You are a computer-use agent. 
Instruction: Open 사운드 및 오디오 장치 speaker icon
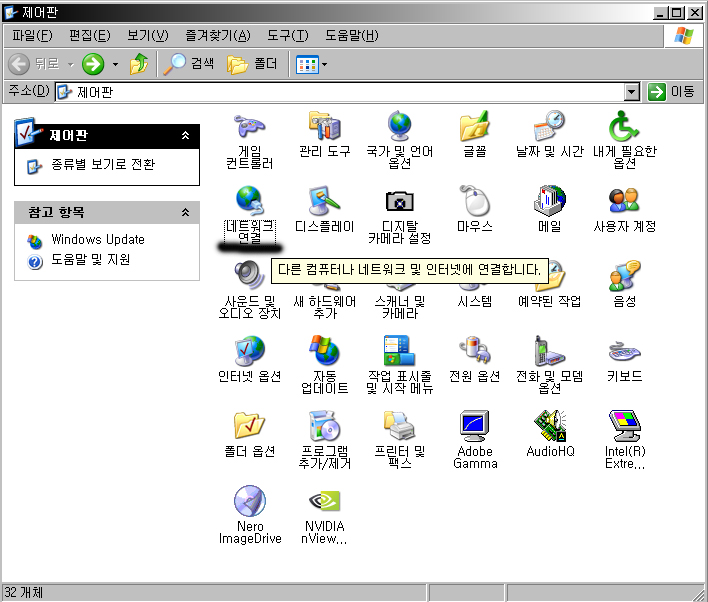tap(249, 275)
